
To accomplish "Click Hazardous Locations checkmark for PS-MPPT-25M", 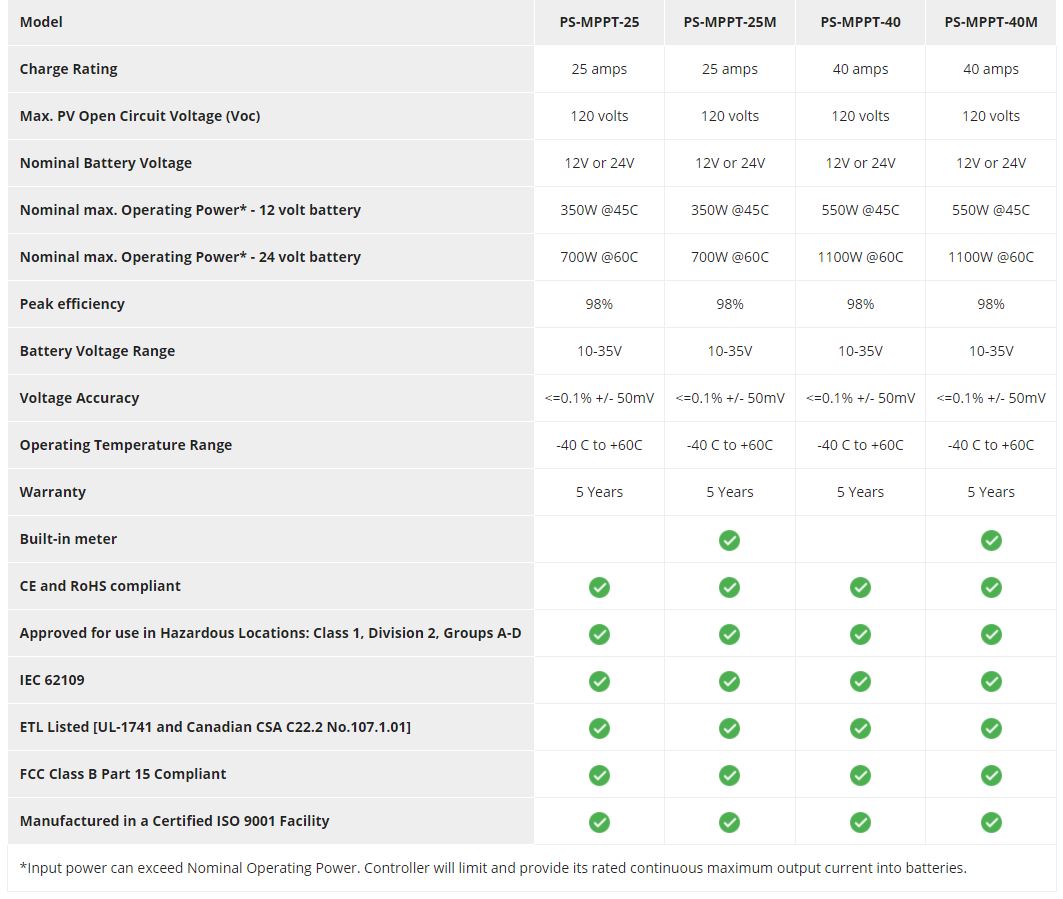I will [730, 634].
